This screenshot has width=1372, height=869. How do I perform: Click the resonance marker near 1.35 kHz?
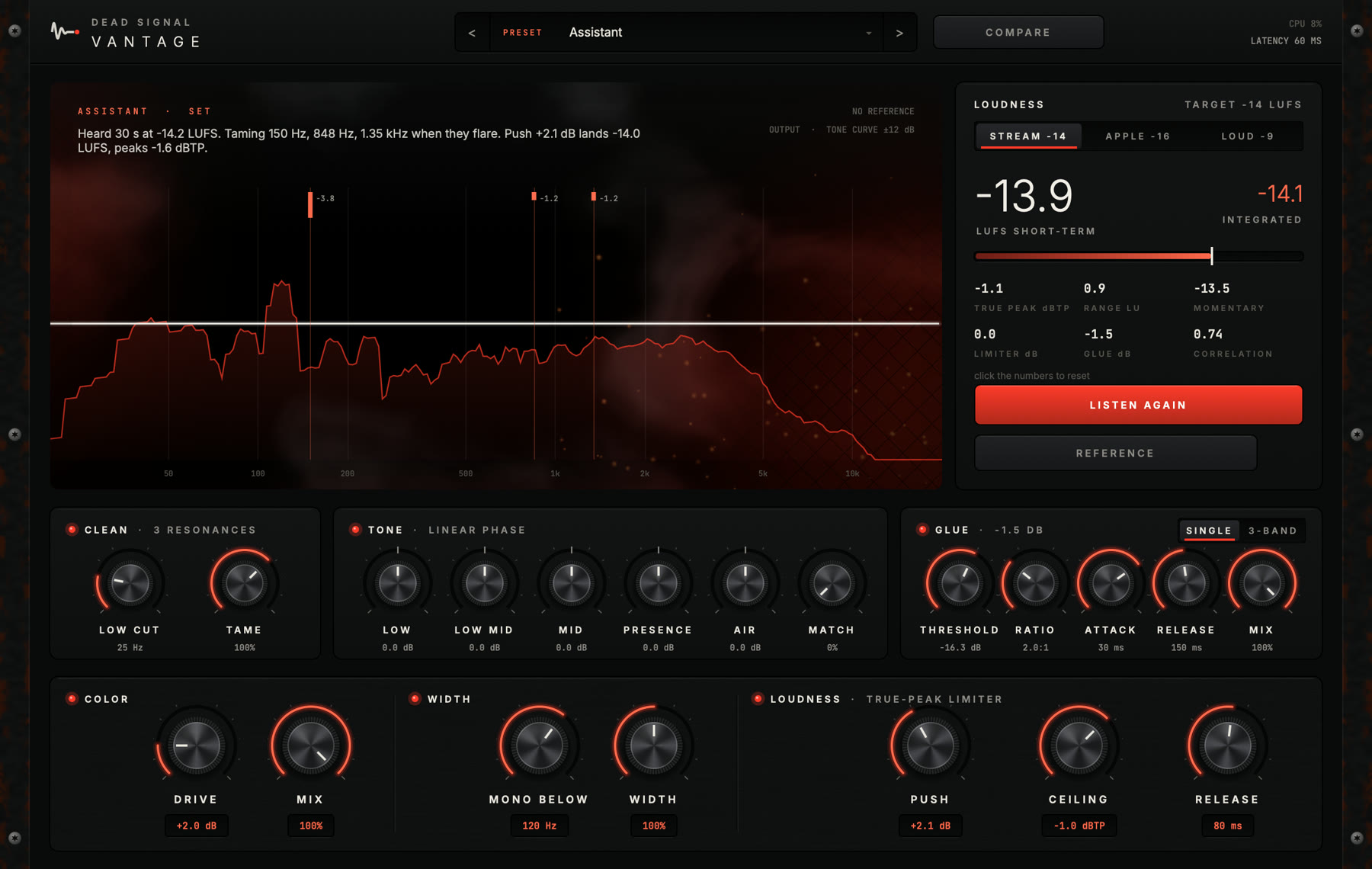click(x=594, y=197)
